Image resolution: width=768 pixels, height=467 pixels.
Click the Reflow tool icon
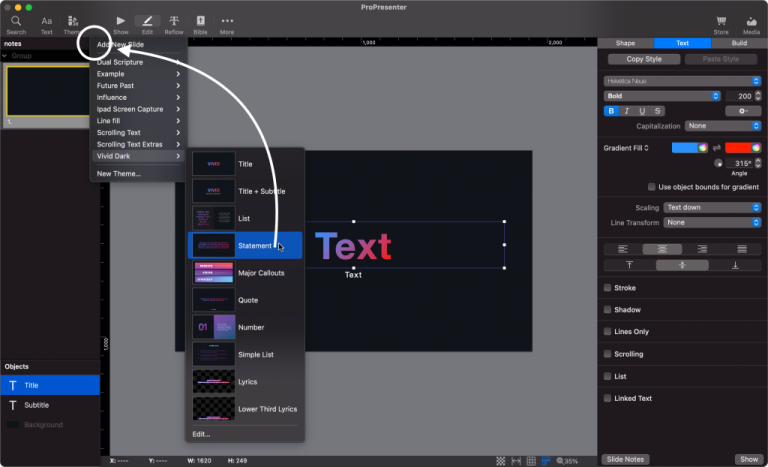coord(174,24)
